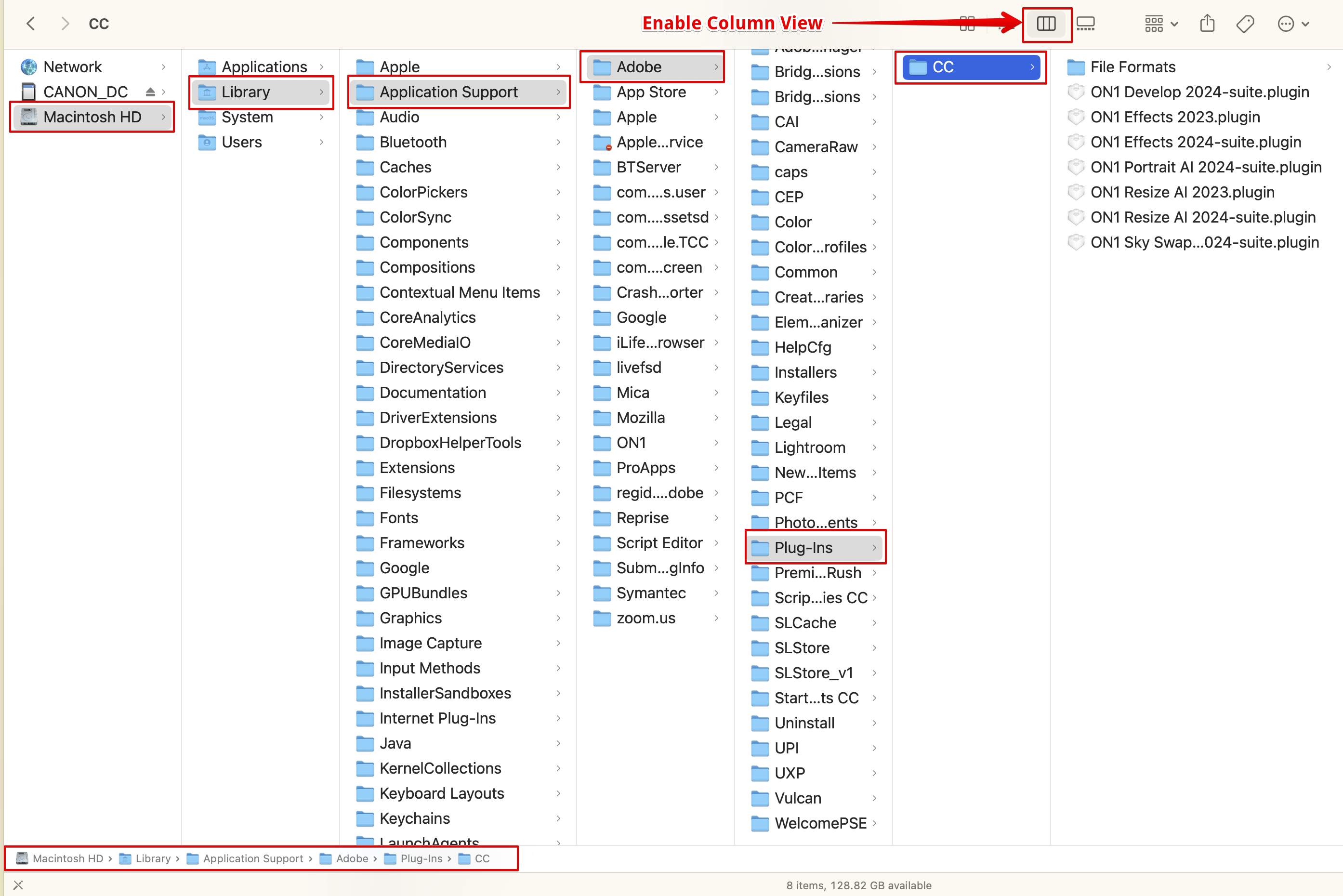Open the group-by menu in the toolbar

pyautogui.click(x=1161, y=24)
